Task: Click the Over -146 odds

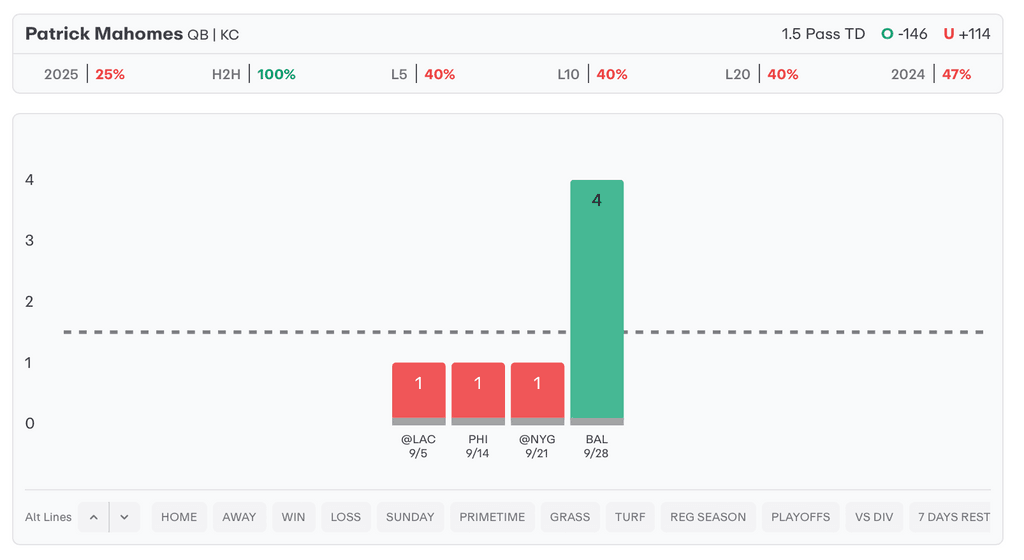Action: (904, 34)
